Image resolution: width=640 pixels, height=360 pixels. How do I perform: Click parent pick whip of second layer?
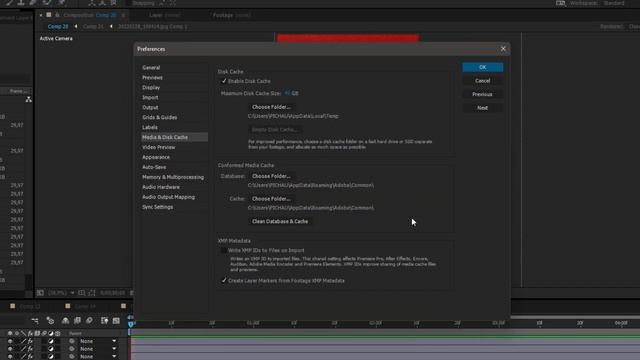72,349
